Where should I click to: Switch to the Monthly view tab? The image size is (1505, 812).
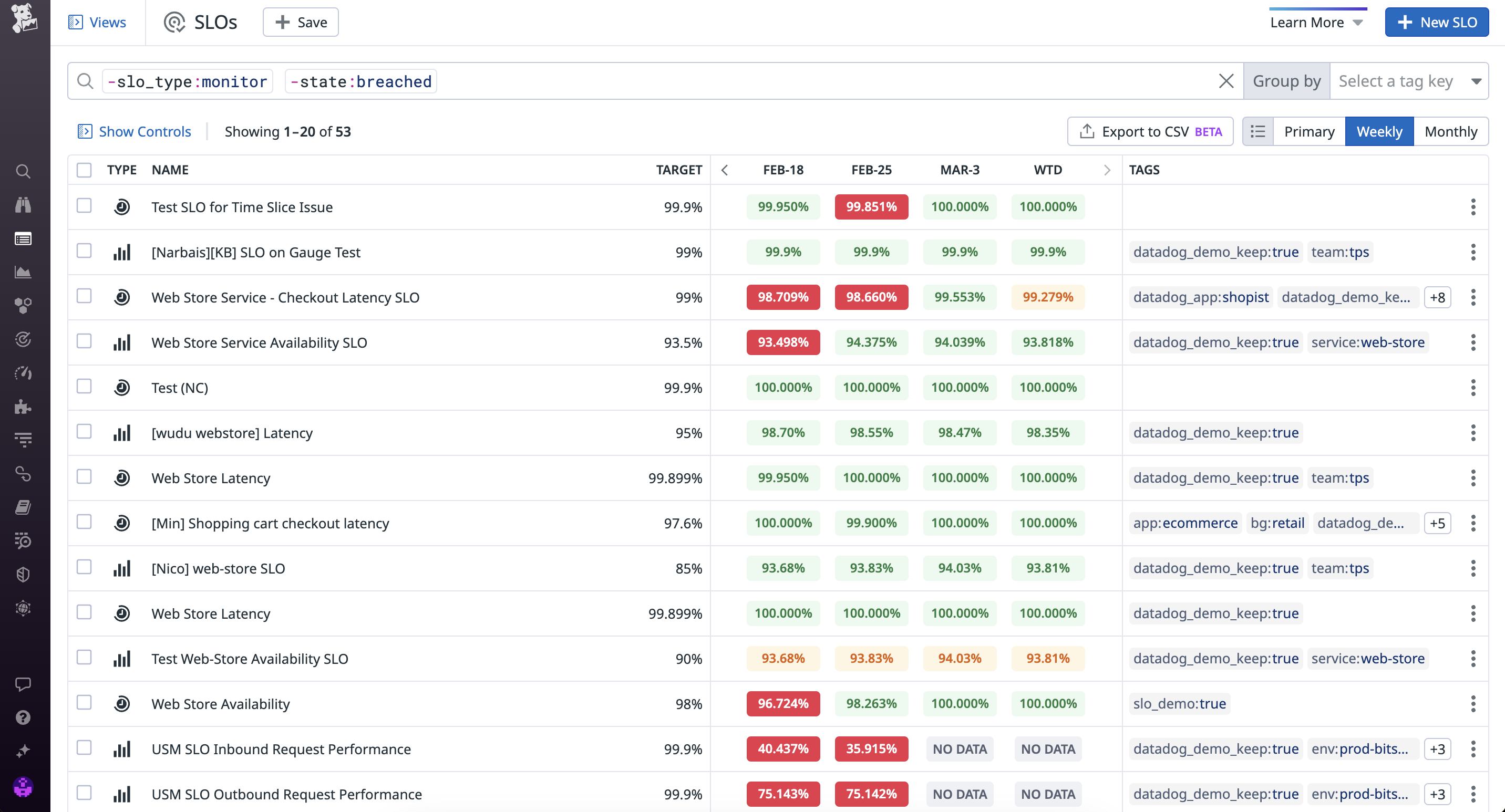[1451, 131]
